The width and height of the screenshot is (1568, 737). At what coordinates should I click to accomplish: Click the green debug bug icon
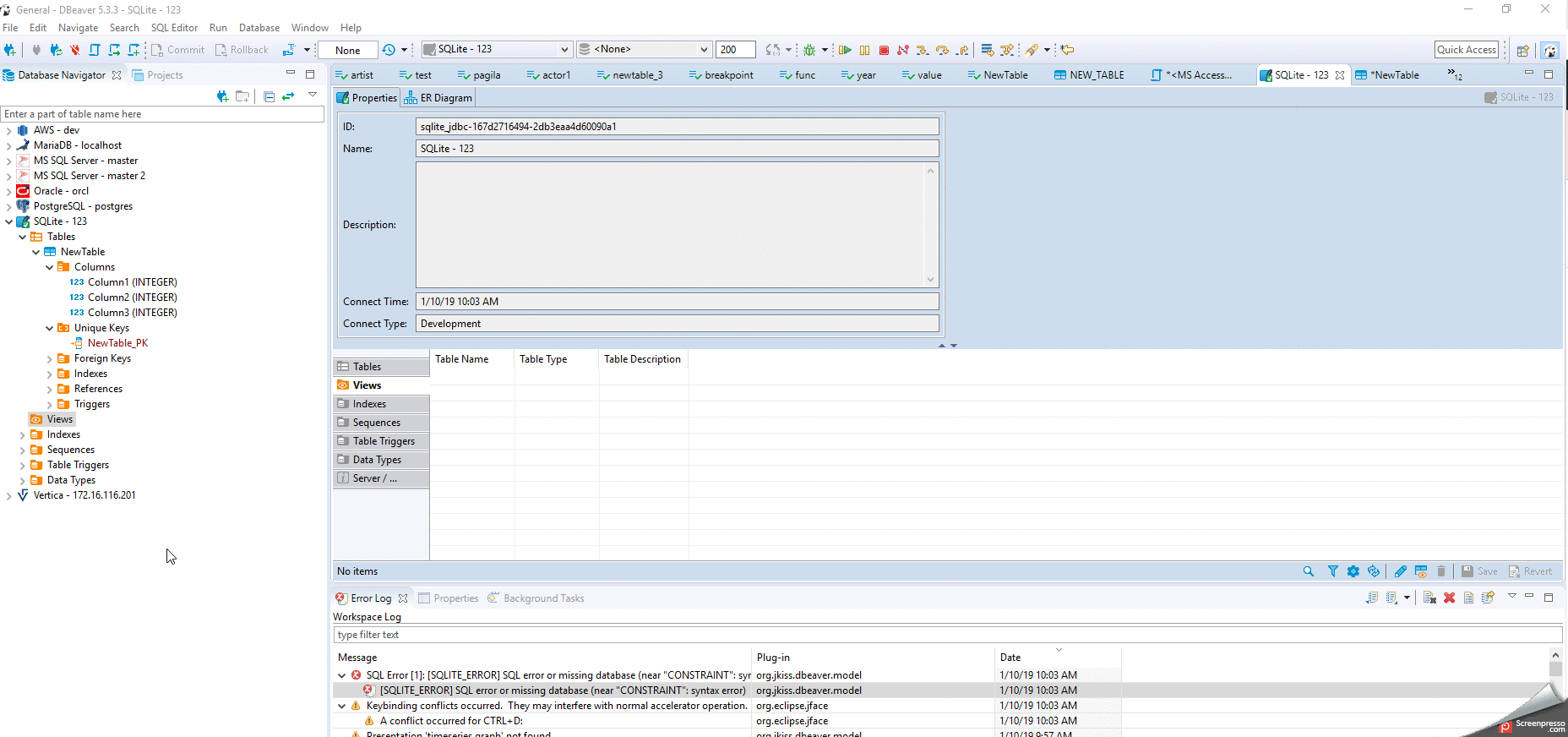[809, 50]
